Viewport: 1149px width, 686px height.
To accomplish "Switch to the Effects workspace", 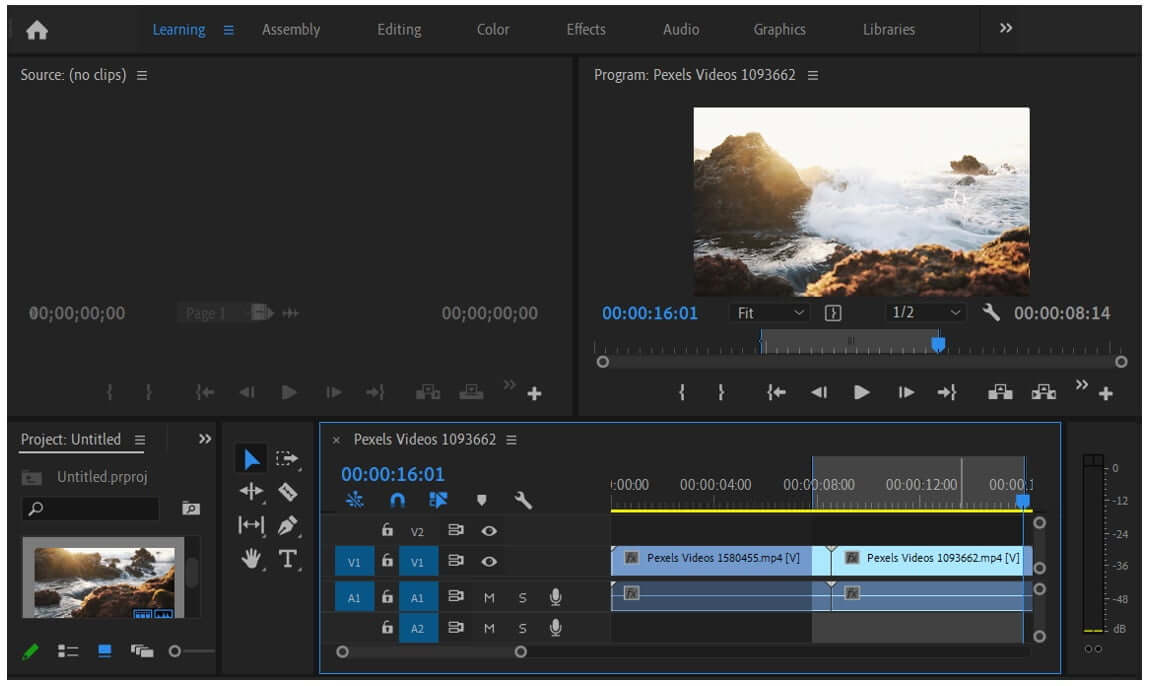I will coord(585,29).
